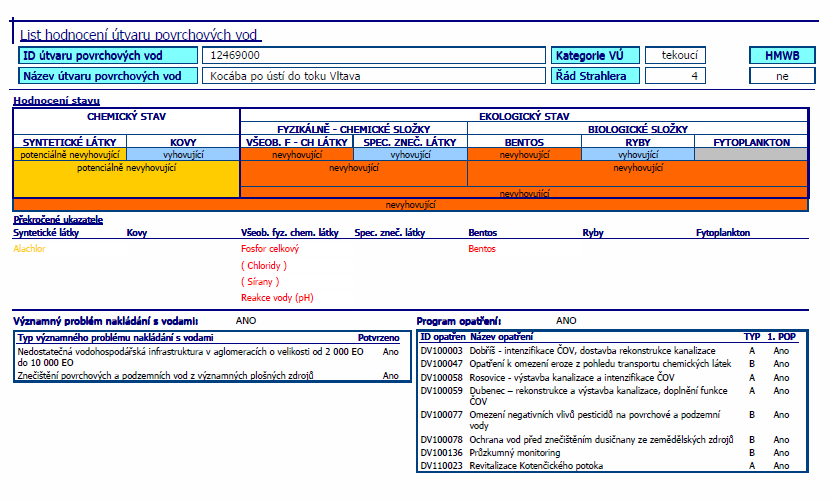Click the 'TYP' column header

(x=752, y=337)
